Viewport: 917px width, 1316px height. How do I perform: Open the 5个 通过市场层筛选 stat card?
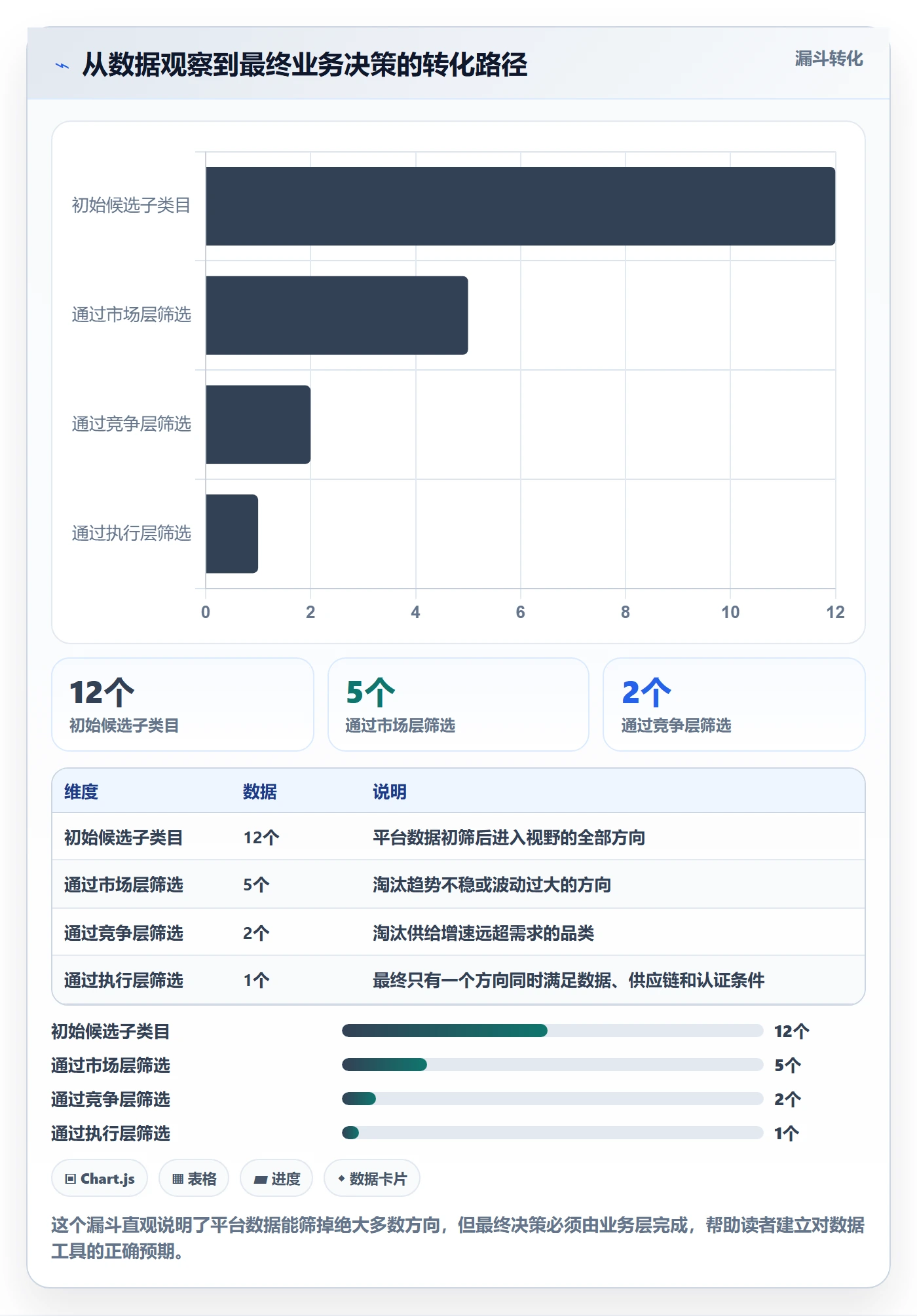click(458, 704)
